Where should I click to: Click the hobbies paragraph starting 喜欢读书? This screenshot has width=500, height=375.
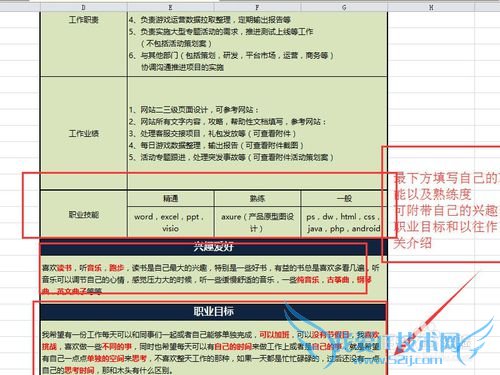click(211, 279)
